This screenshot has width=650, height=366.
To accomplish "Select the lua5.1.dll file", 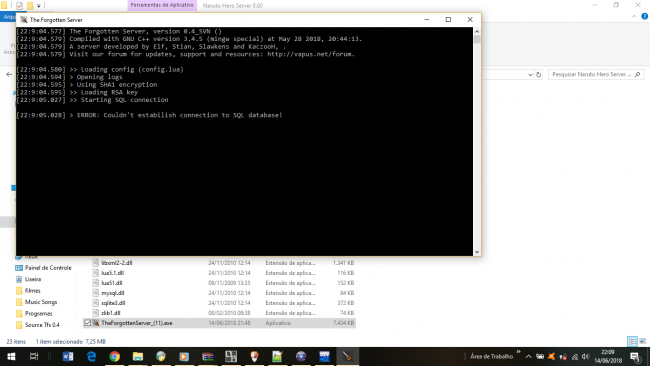I will click(x=113, y=273).
